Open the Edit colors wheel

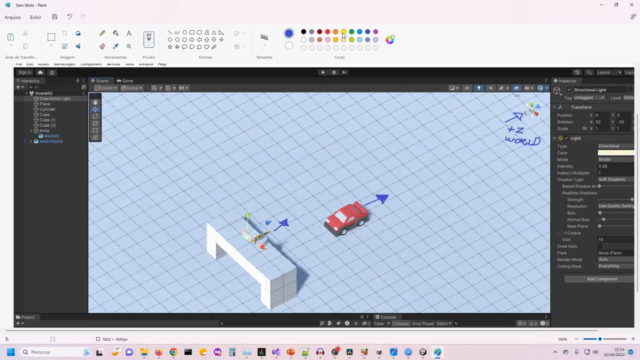pyautogui.click(x=390, y=40)
